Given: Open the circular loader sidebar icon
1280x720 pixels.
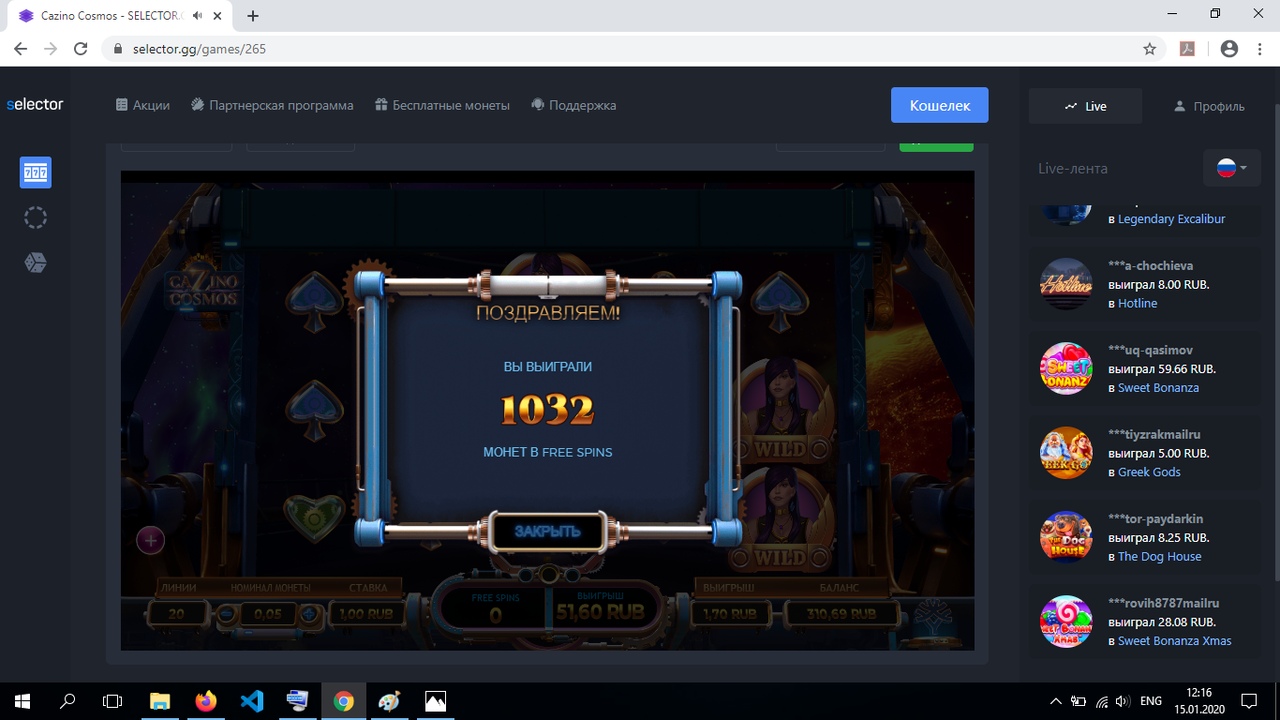Looking at the screenshot, I should [35, 217].
